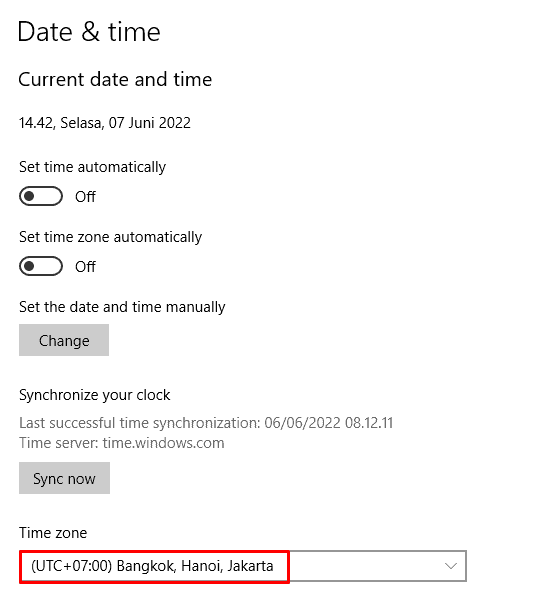Click Set the date and time manually label
554x604 pixels.
122,307
